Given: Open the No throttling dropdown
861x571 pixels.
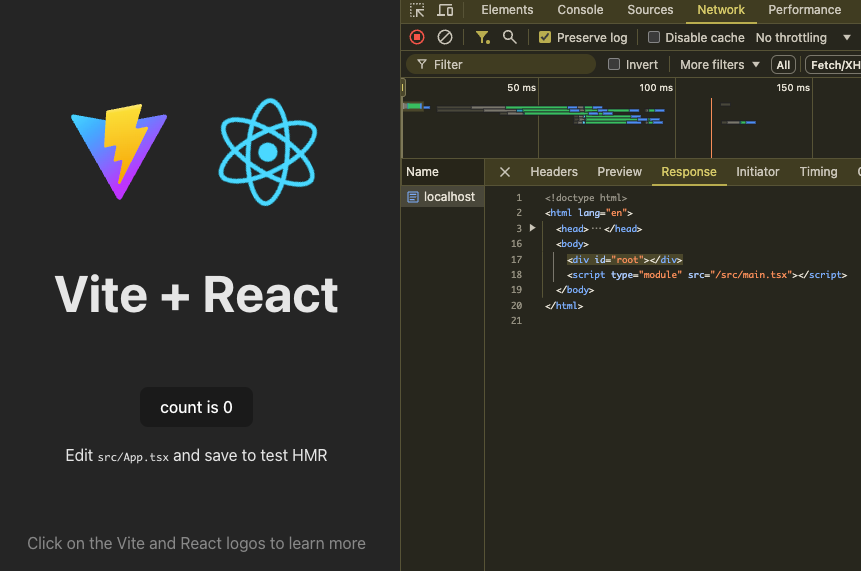Looking at the screenshot, I should point(803,37).
